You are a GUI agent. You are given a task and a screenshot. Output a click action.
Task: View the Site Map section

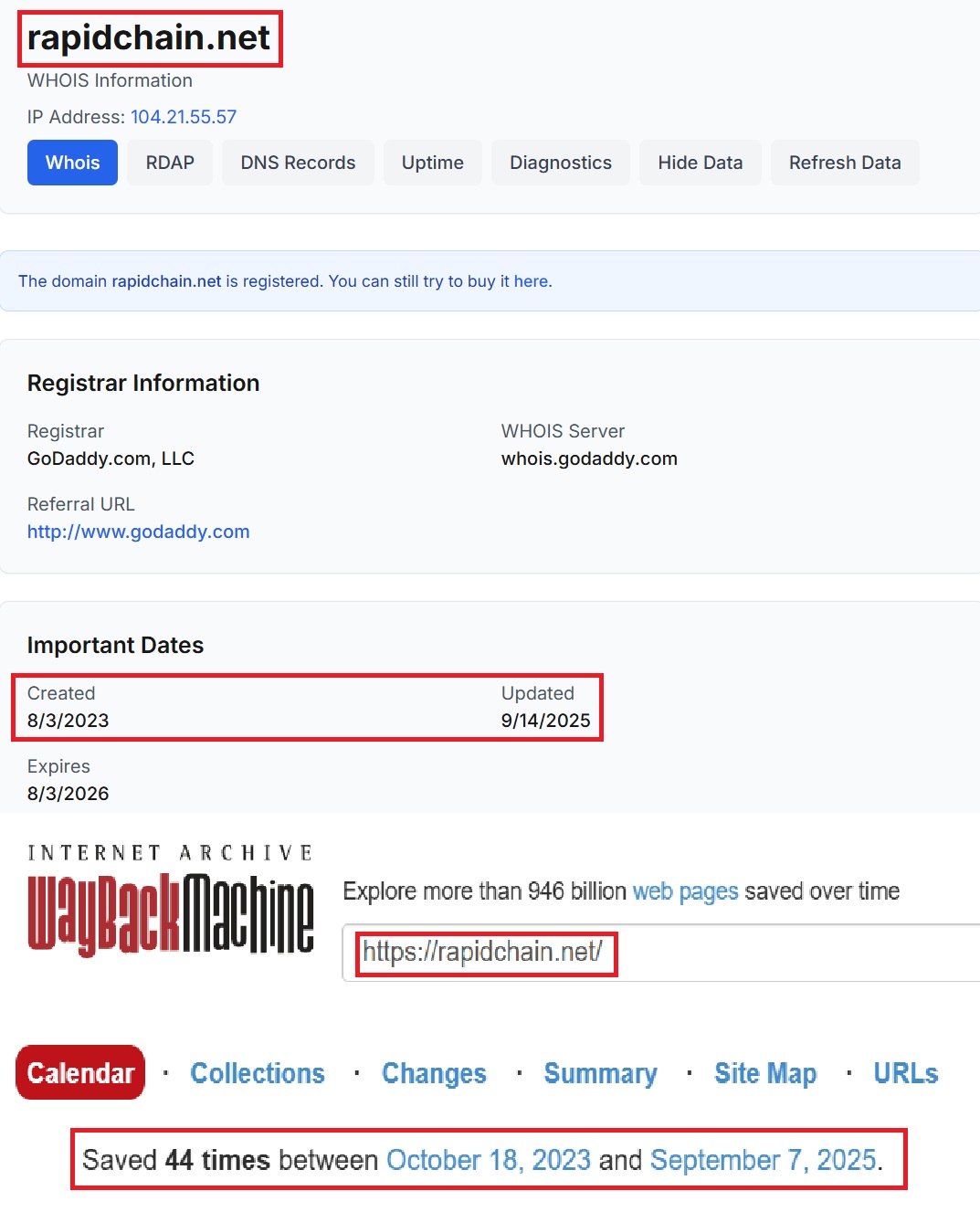pos(765,1073)
